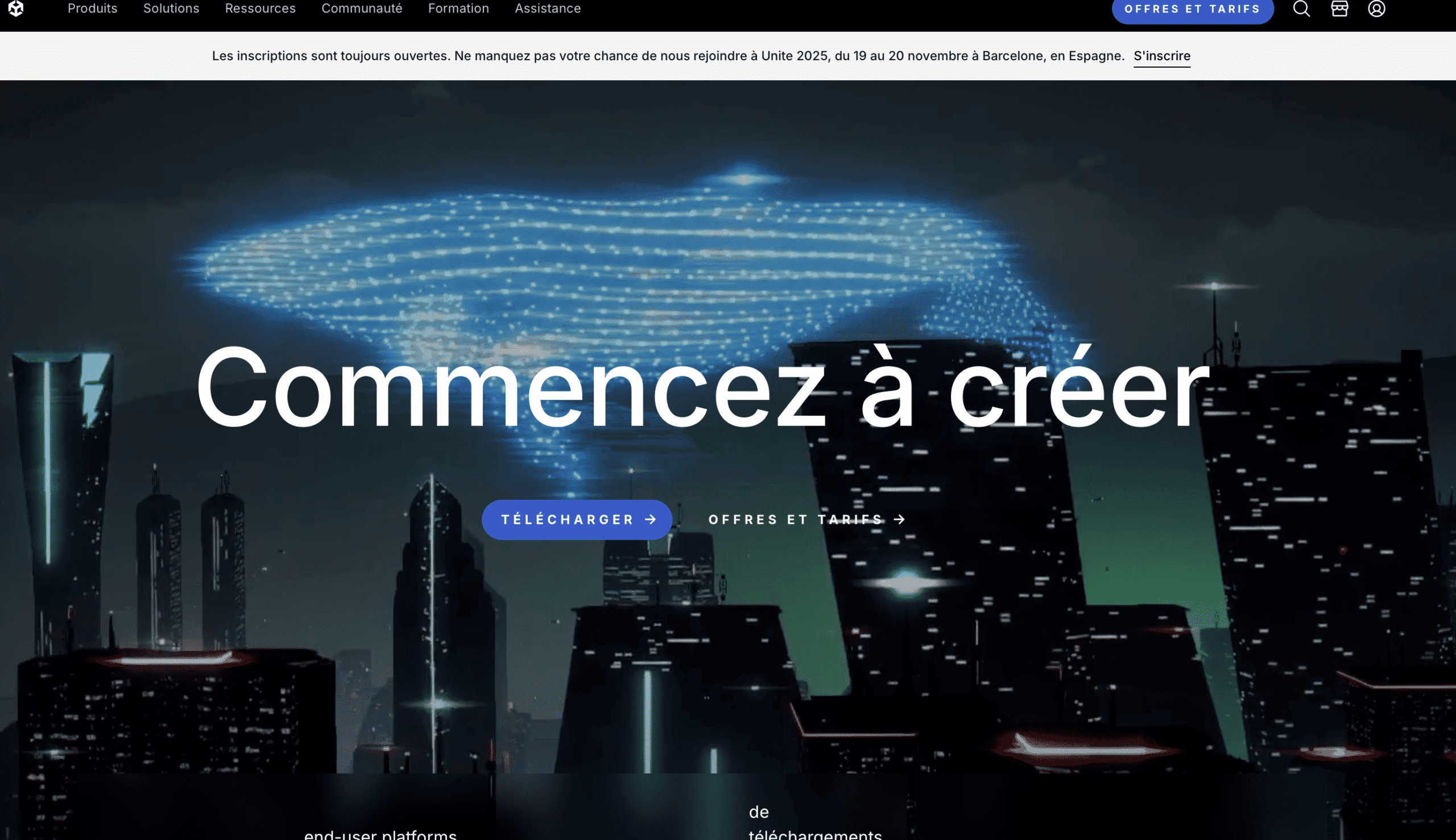Open the Formation menu

pos(458,9)
